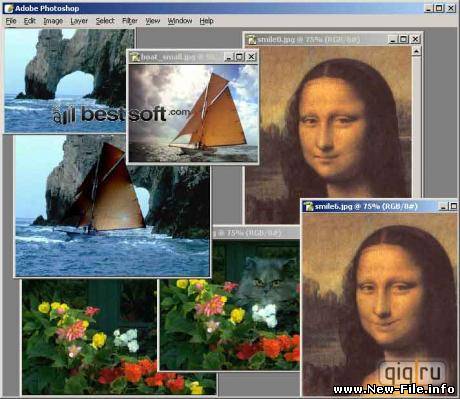The width and height of the screenshot is (460, 399).
Task: Select the boat_small.jpg title bar
Action: 193,57
